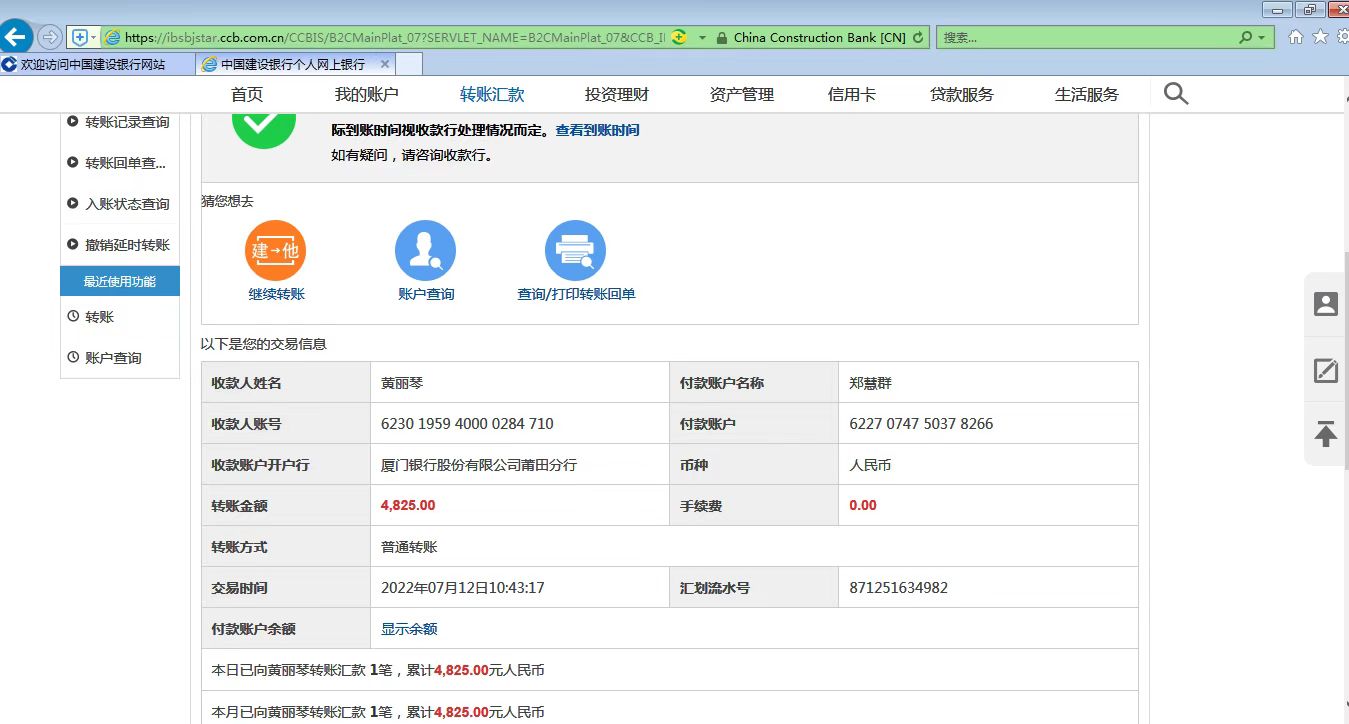Image resolution: width=1349 pixels, height=724 pixels.
Task: Click the edit feedback icon on right panel
Action: coord(1326,371)
